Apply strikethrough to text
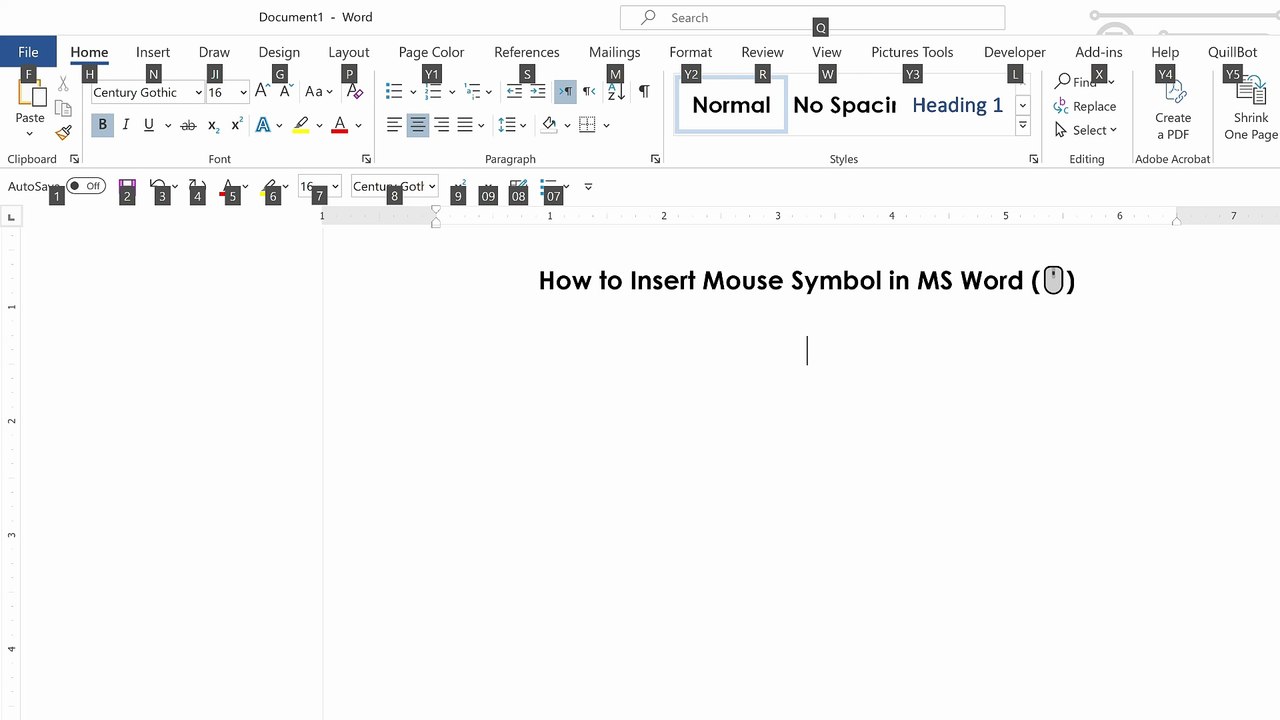Viewport: 1280px width, 720px height. (x=188, y=125)
